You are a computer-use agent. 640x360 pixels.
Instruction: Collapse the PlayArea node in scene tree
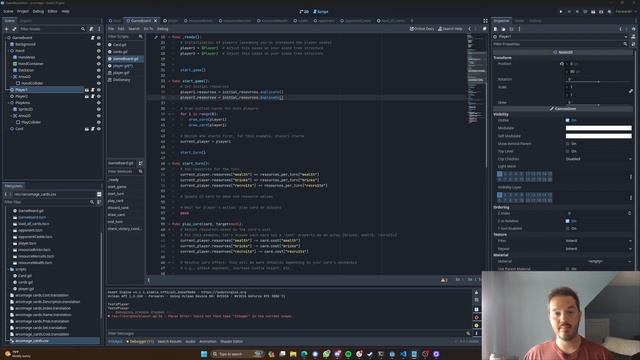(x=8, y=103)
